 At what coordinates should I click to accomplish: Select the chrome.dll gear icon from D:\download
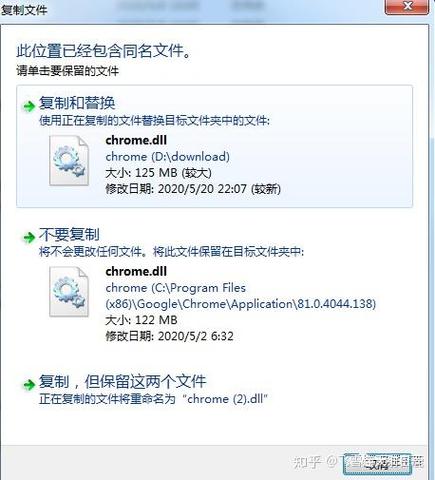pos(69,160)
